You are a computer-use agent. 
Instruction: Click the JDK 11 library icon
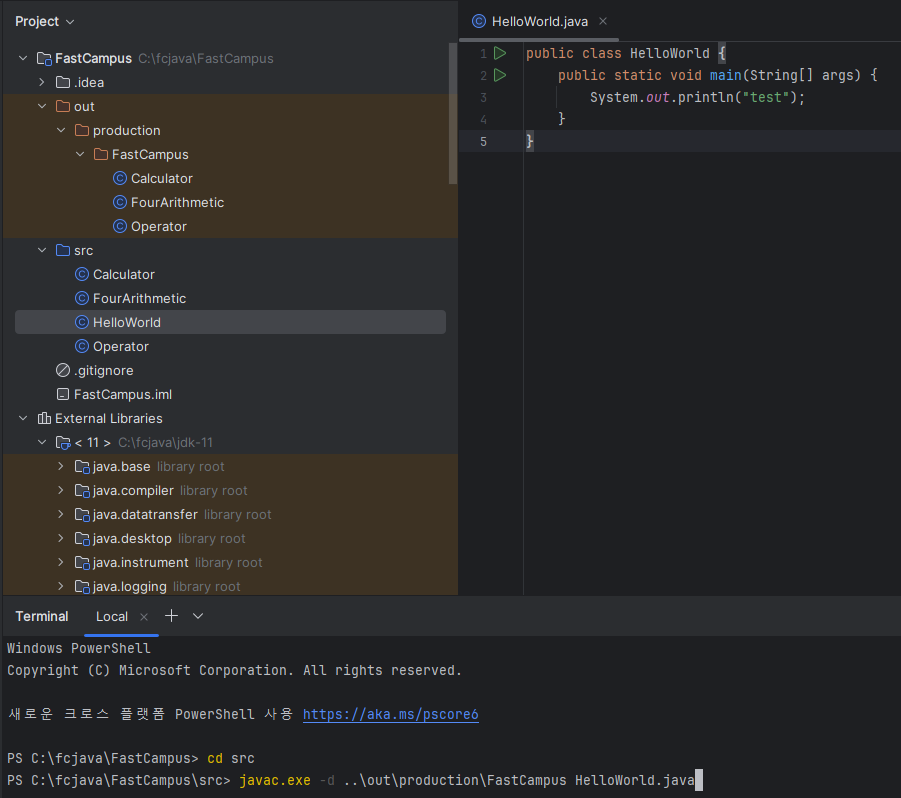click(63, 442)
